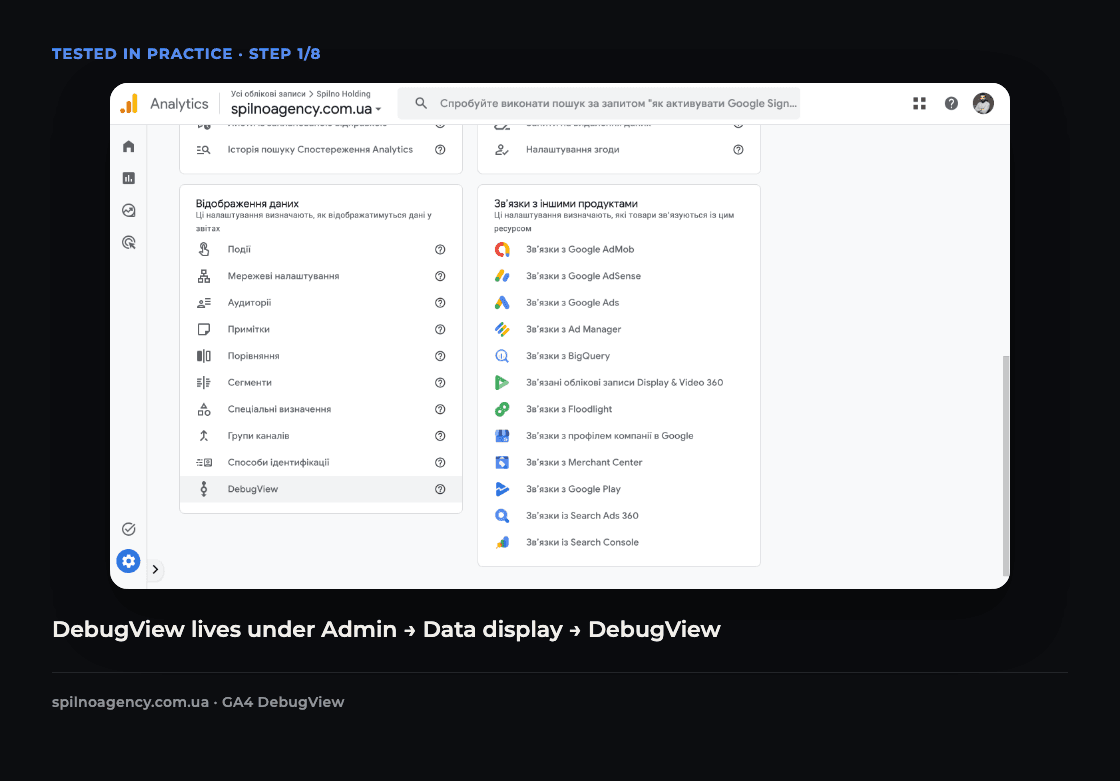The height and width of the screenshot is (781, 1120).
Task: Open the Сегменти row
Action: tap(321, 382)
